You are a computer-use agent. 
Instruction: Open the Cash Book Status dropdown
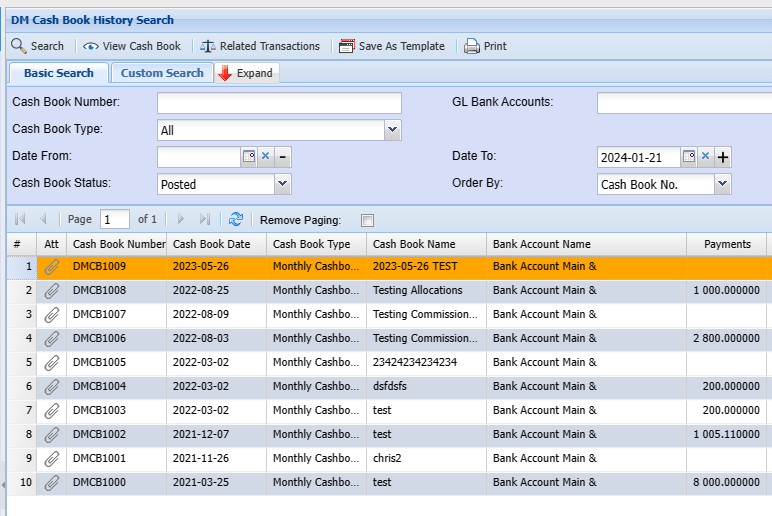point(282,184)
